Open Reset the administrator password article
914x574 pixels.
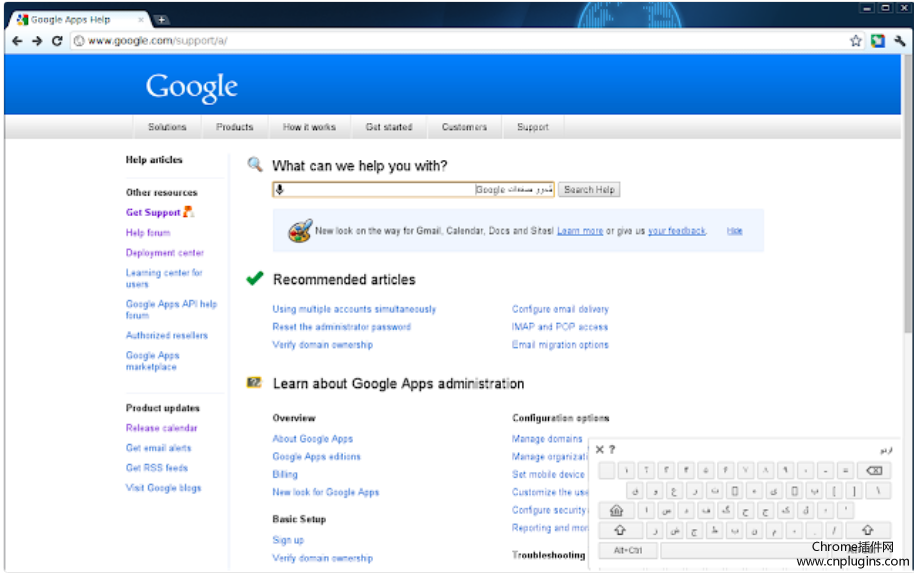[342, 327]
